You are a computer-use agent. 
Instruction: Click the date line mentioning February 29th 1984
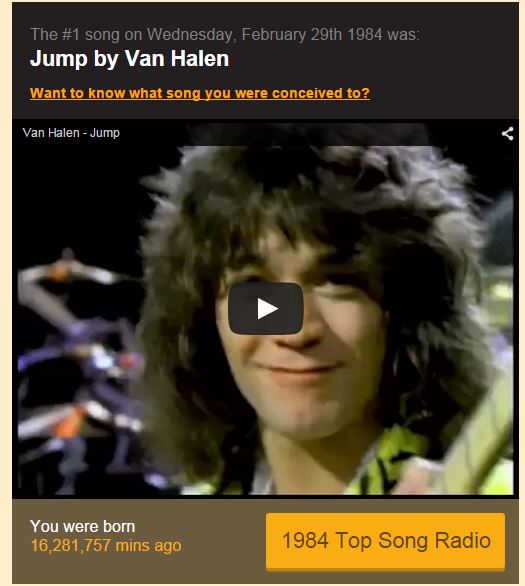pyautogui.click(x=225, y=34)
